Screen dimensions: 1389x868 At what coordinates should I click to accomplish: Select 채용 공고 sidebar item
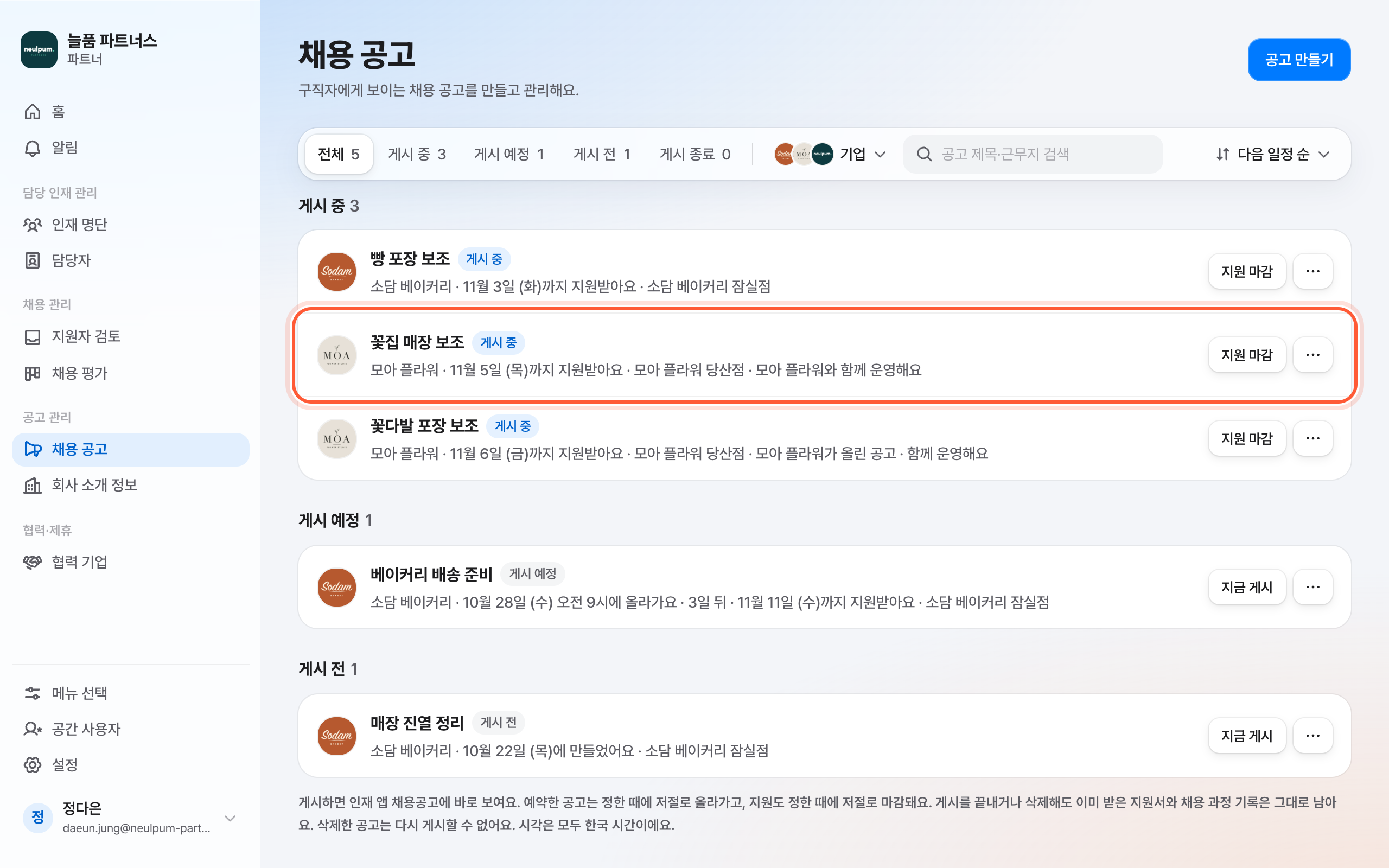pos(130,449)
